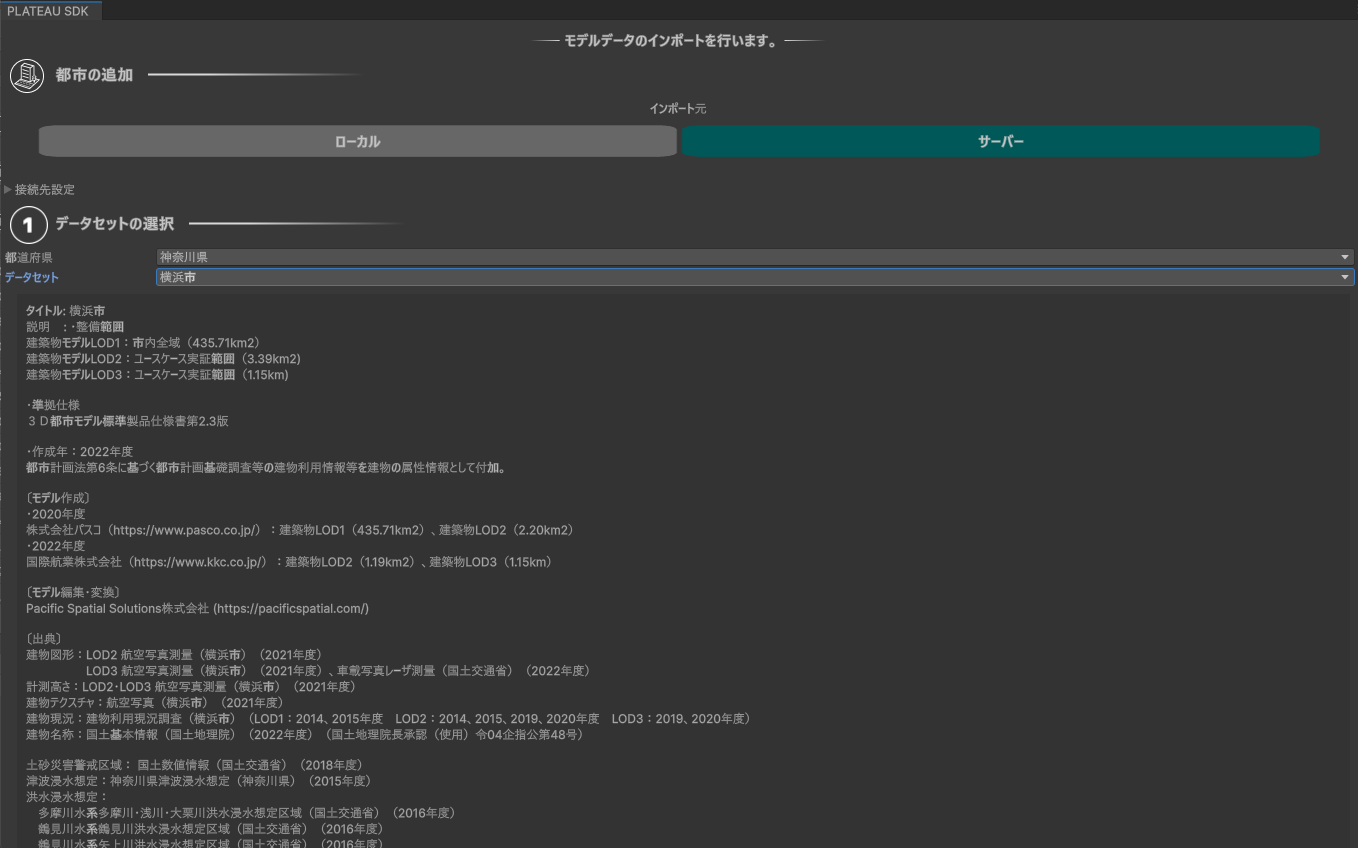Open the dataset dropdown showing 横浜市

(x=750, y=277)
